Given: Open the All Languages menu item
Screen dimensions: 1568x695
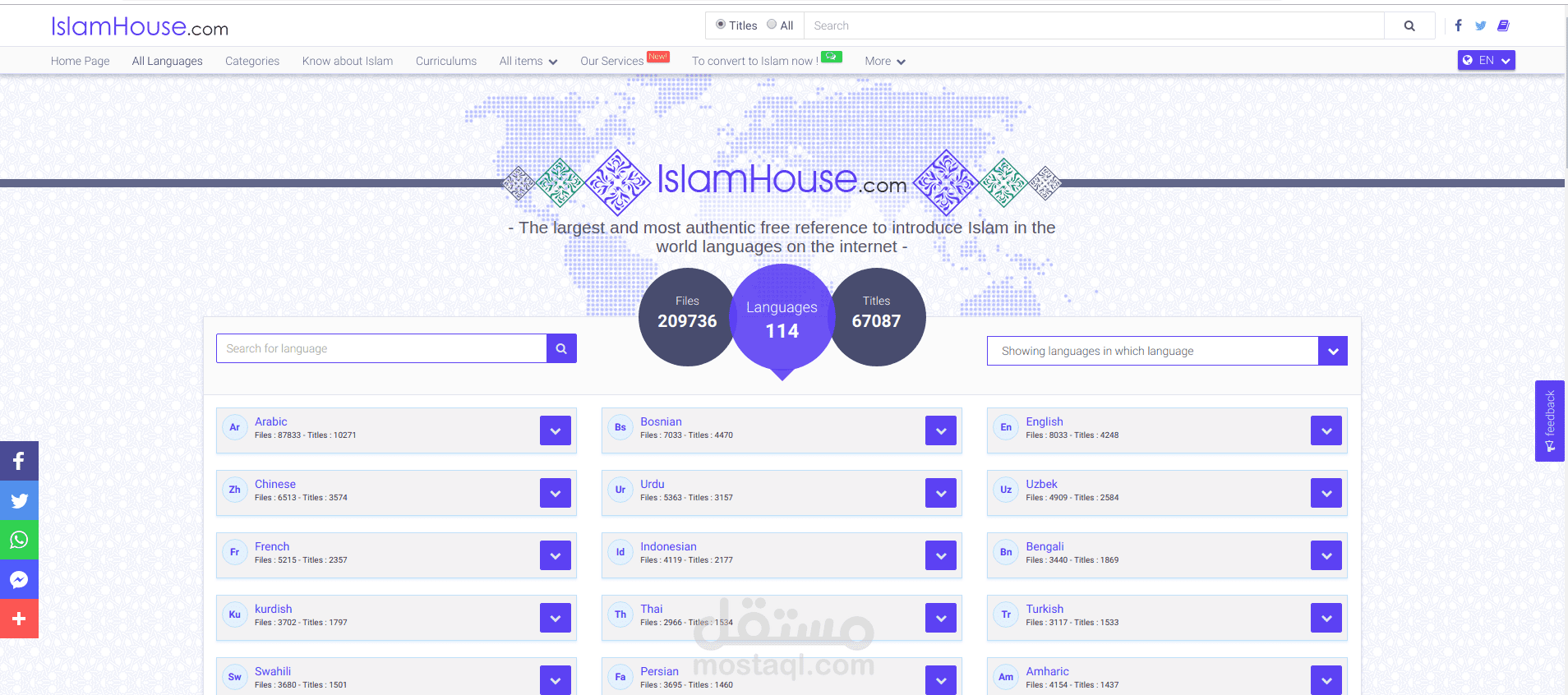Looking at the screenshot, I should point(167,61).
